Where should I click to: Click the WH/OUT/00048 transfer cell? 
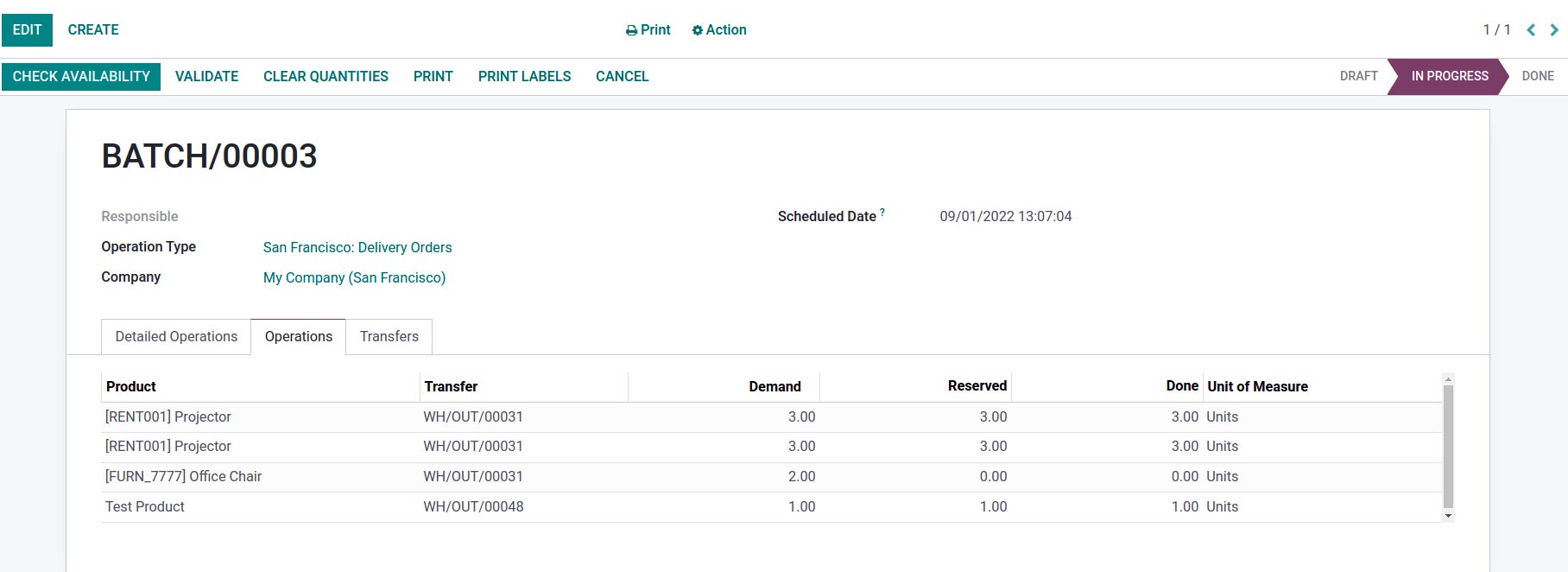473,507
